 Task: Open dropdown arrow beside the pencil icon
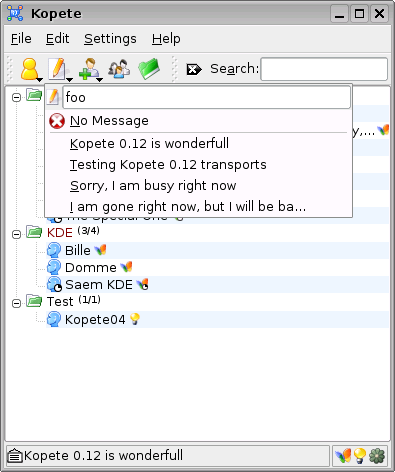(69, 80)
